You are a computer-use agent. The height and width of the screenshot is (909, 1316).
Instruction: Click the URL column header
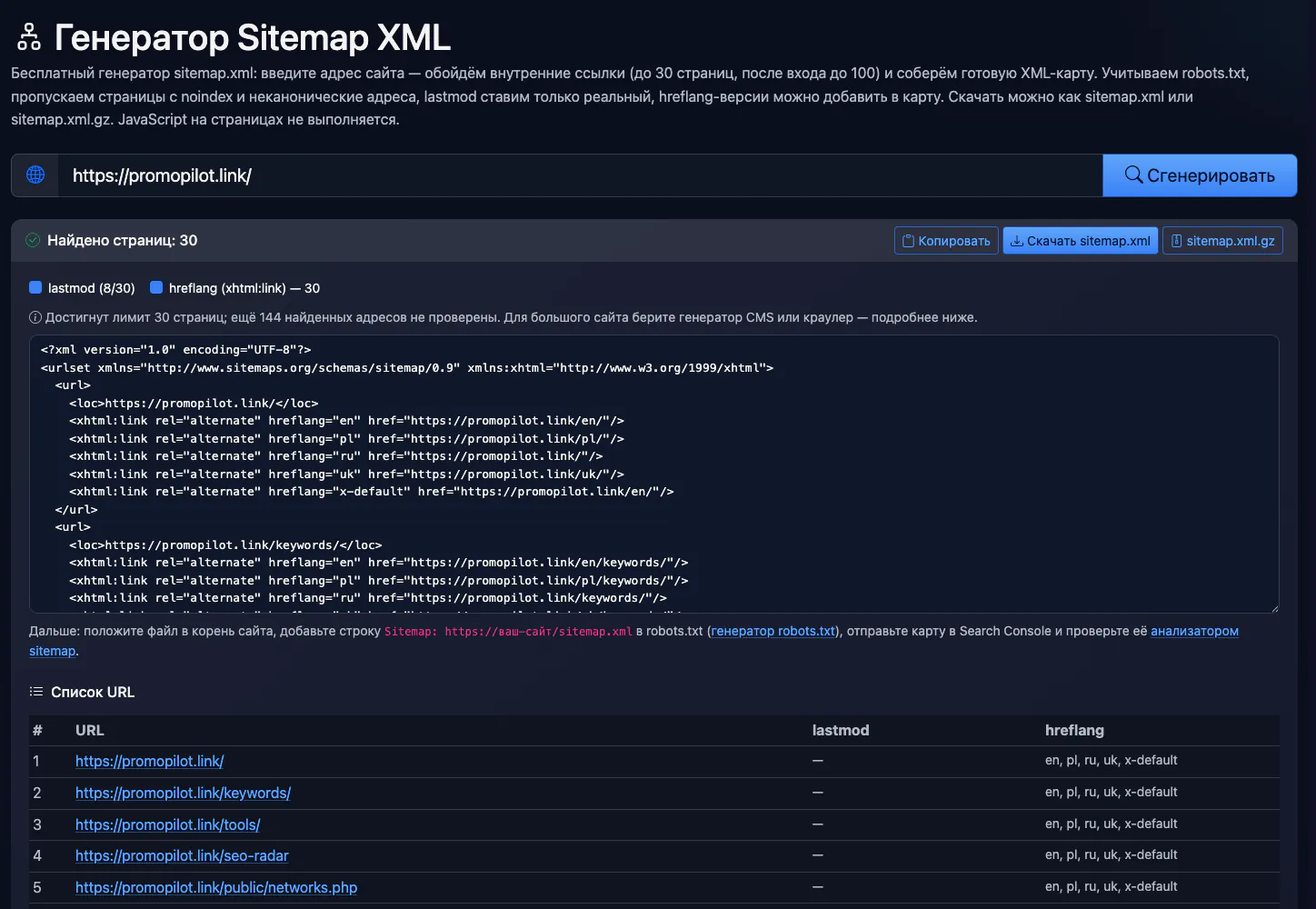click(x=90, y=730)
